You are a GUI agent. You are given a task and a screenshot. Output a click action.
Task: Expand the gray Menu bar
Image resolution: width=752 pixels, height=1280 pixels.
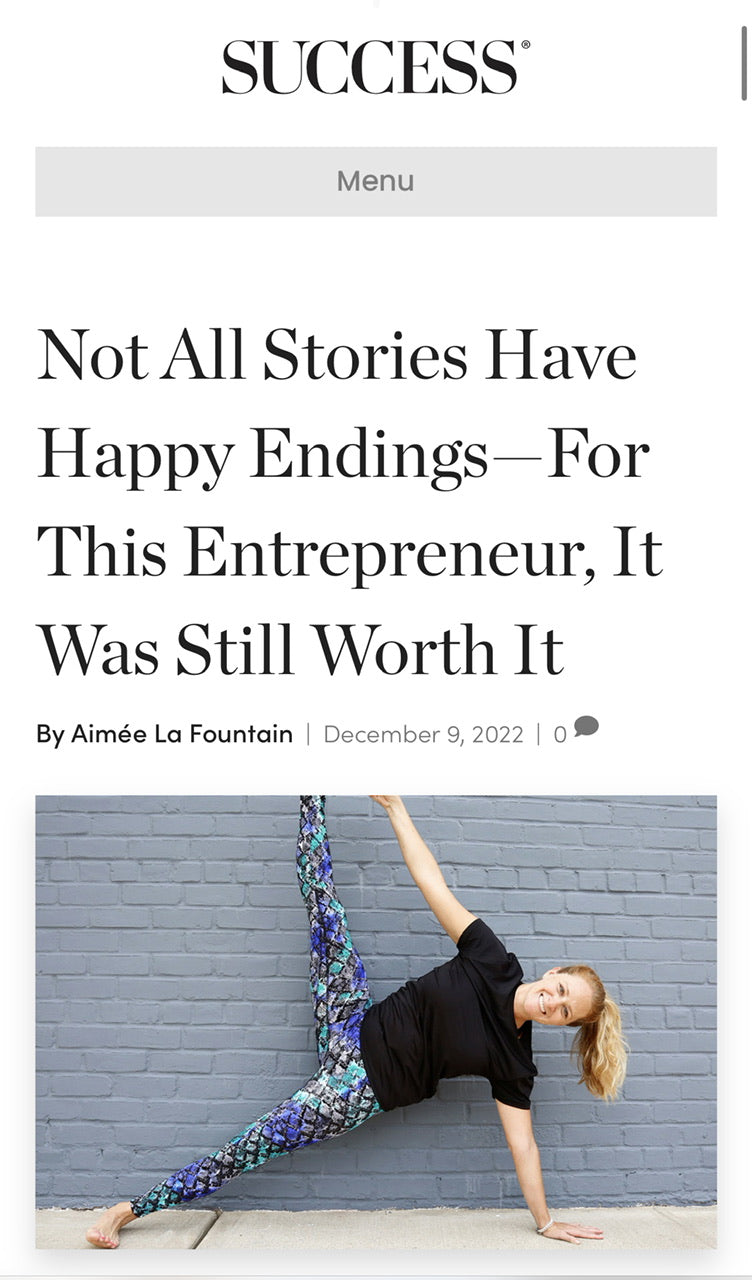tap(376, 181)
